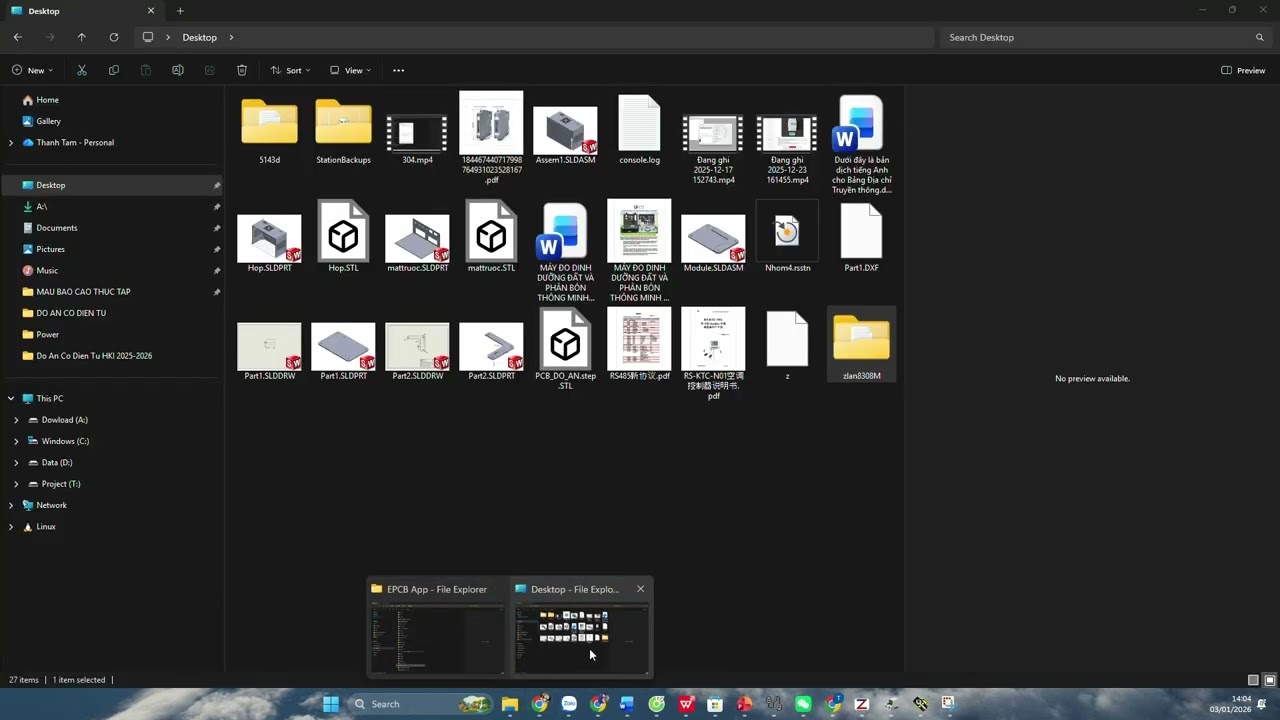The width and height of the screenshot is (1280, 720).
Task: Open the View dropdown menu
Action: point(351,70)
